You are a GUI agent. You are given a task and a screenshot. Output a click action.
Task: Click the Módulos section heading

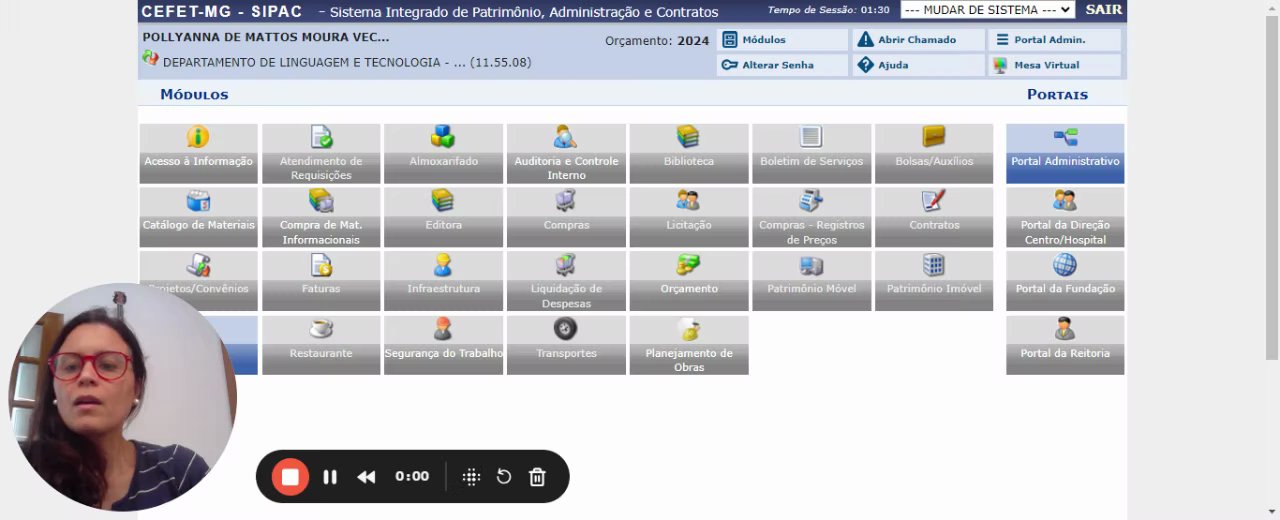(194, 95)
